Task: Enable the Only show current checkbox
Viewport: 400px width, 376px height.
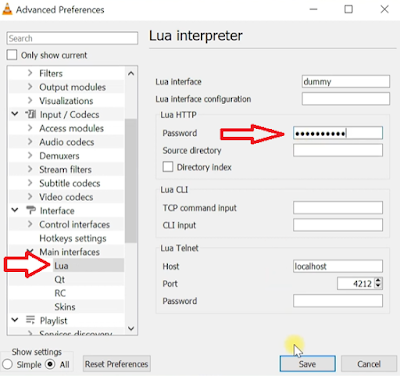Action: (12, 55)
